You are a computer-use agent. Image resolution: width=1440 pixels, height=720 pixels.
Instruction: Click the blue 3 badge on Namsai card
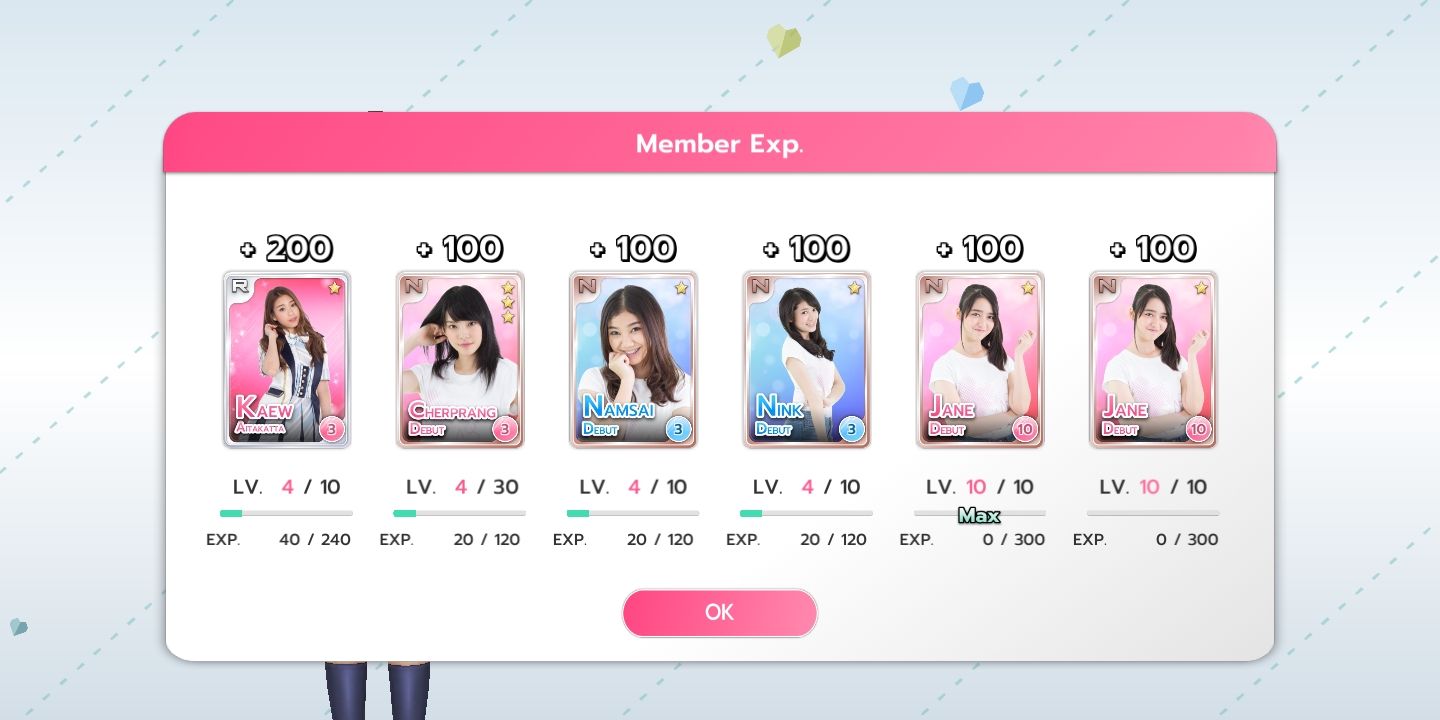[x=679, y=430]
